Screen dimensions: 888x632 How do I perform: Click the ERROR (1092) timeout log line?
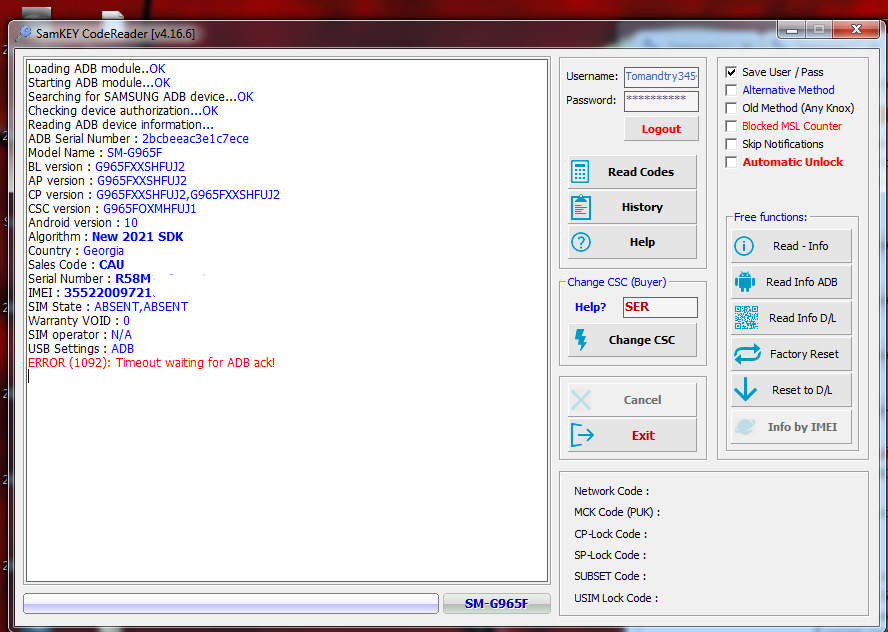151,362
